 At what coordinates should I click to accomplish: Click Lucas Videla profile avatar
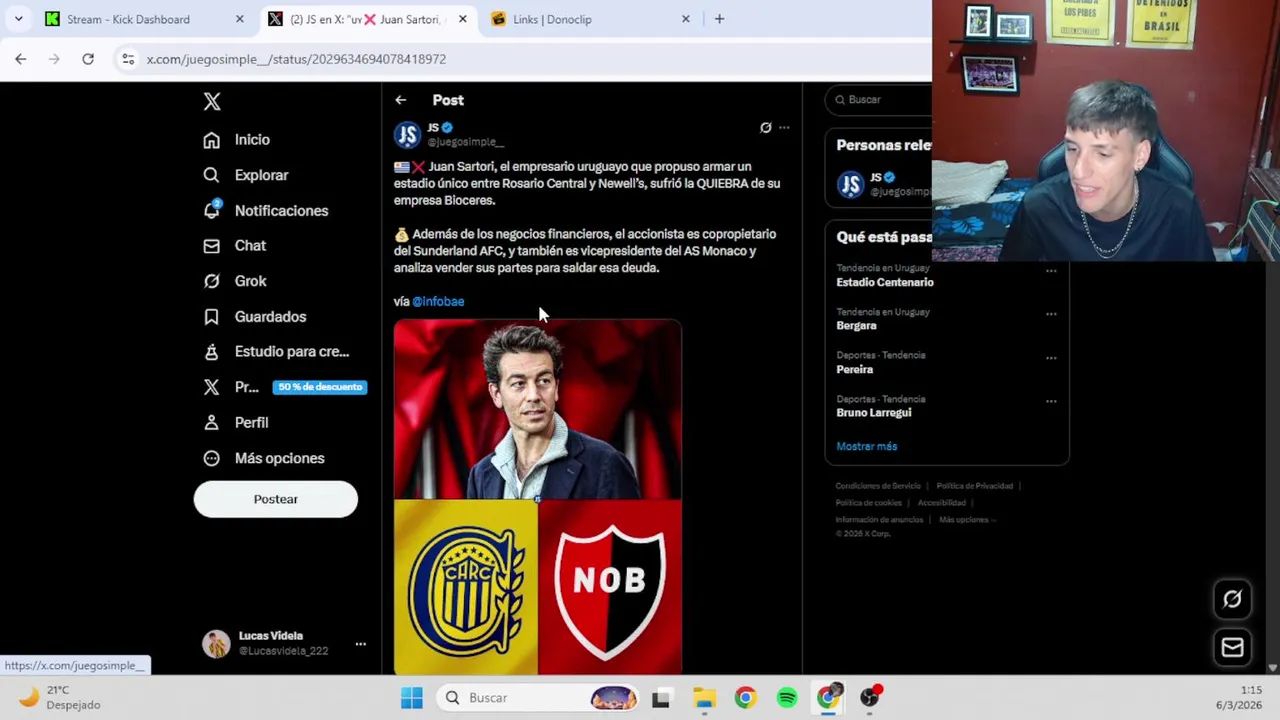(216, 644)
